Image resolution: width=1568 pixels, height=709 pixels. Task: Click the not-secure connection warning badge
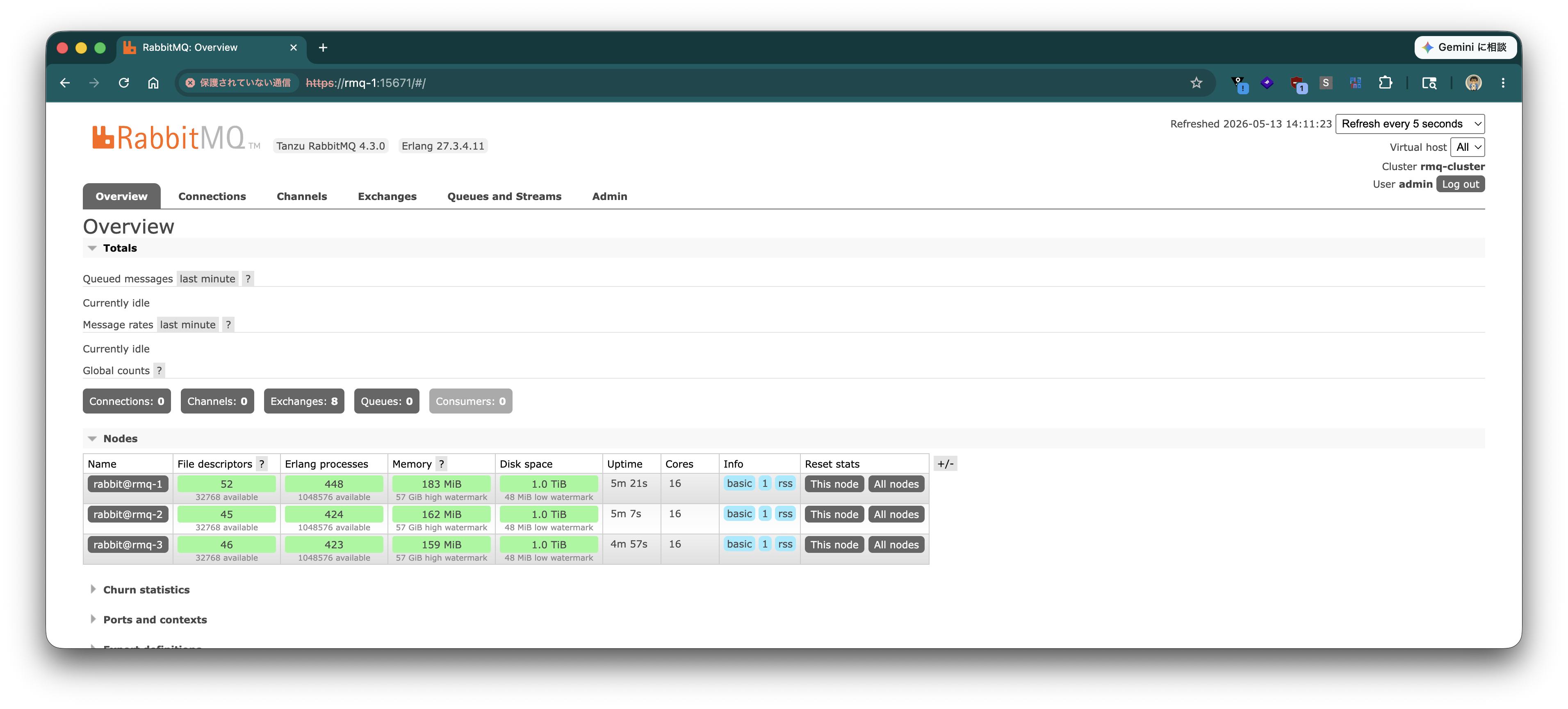tap(238, 83)
